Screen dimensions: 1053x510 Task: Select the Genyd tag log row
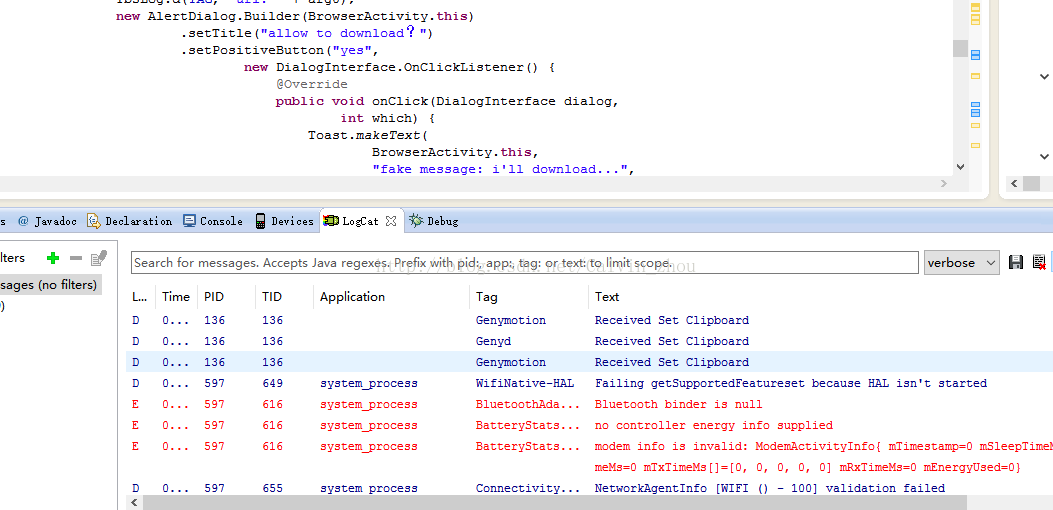coord(590,341)
